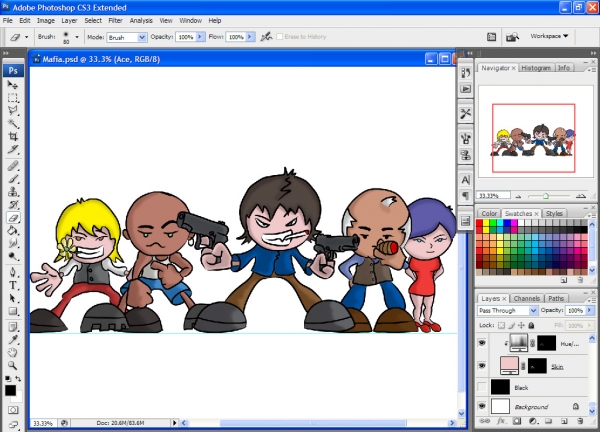The height and width of the screenshot is (432, 600).
Task: Select the Paint Bucket tool
Action: [13, 230]
